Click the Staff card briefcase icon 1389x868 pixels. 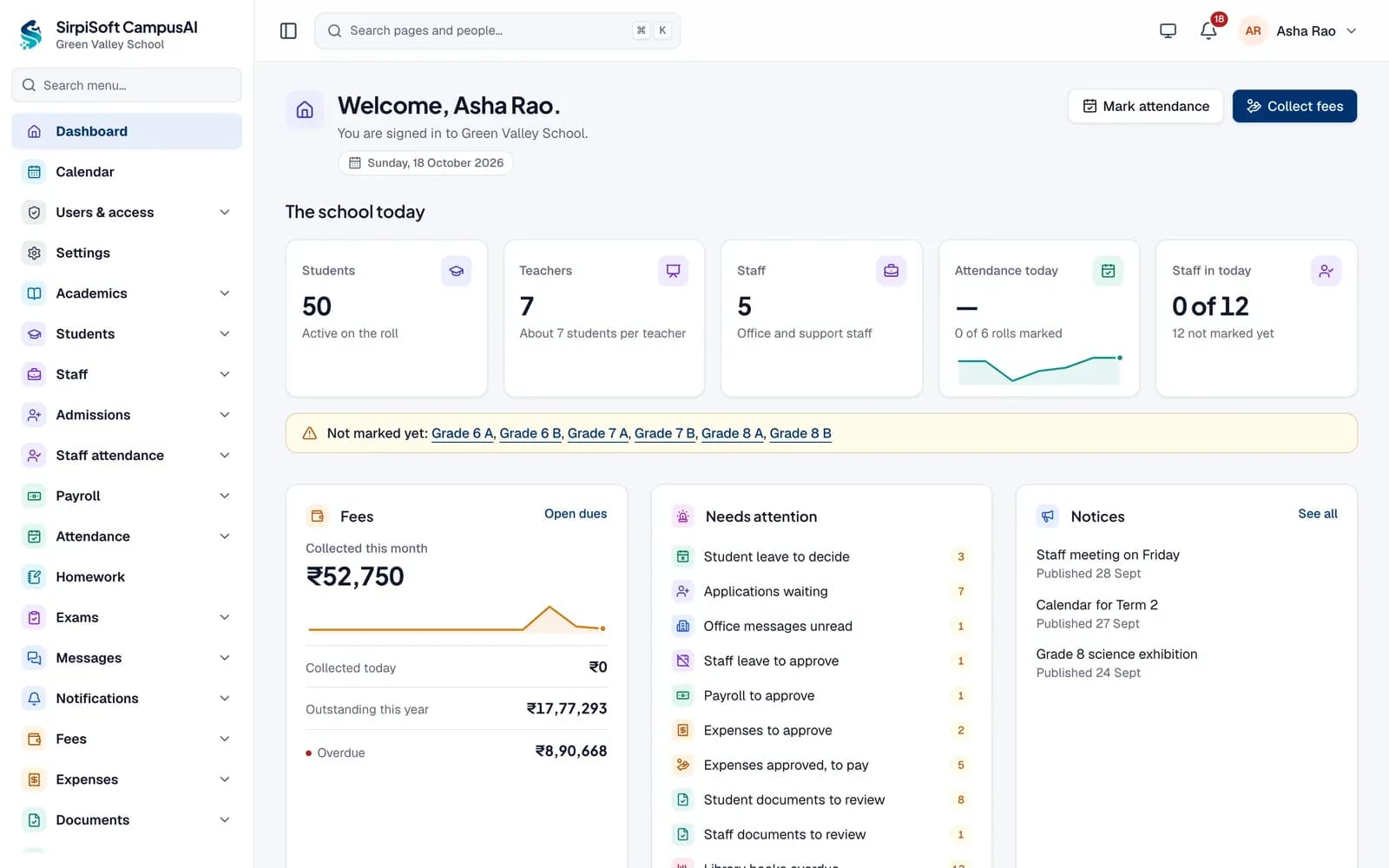891,271
